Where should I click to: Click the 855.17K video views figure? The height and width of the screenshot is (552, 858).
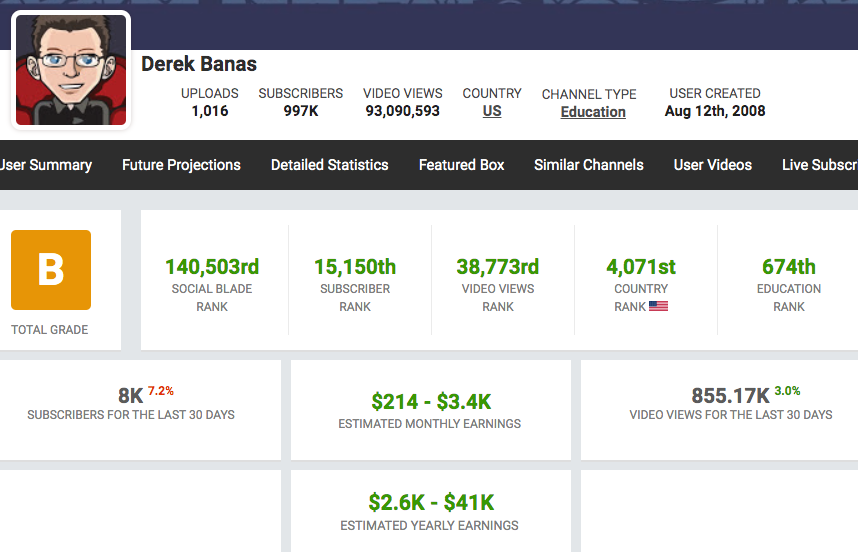coord(730,396)
